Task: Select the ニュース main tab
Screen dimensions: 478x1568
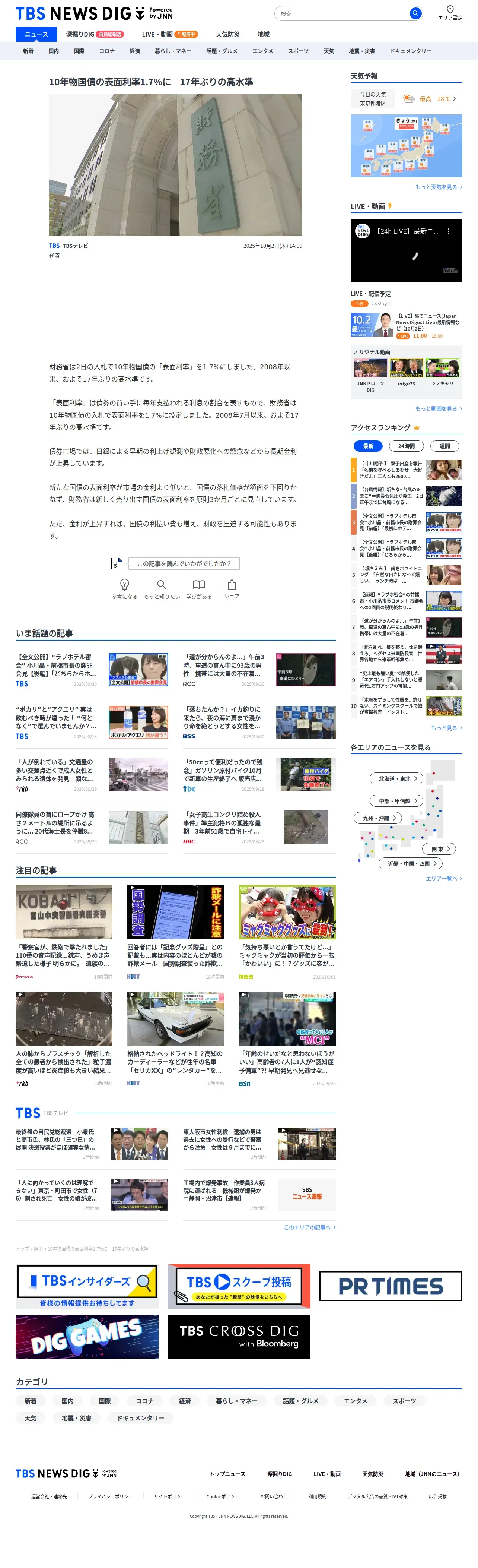Action: point(36,34)
